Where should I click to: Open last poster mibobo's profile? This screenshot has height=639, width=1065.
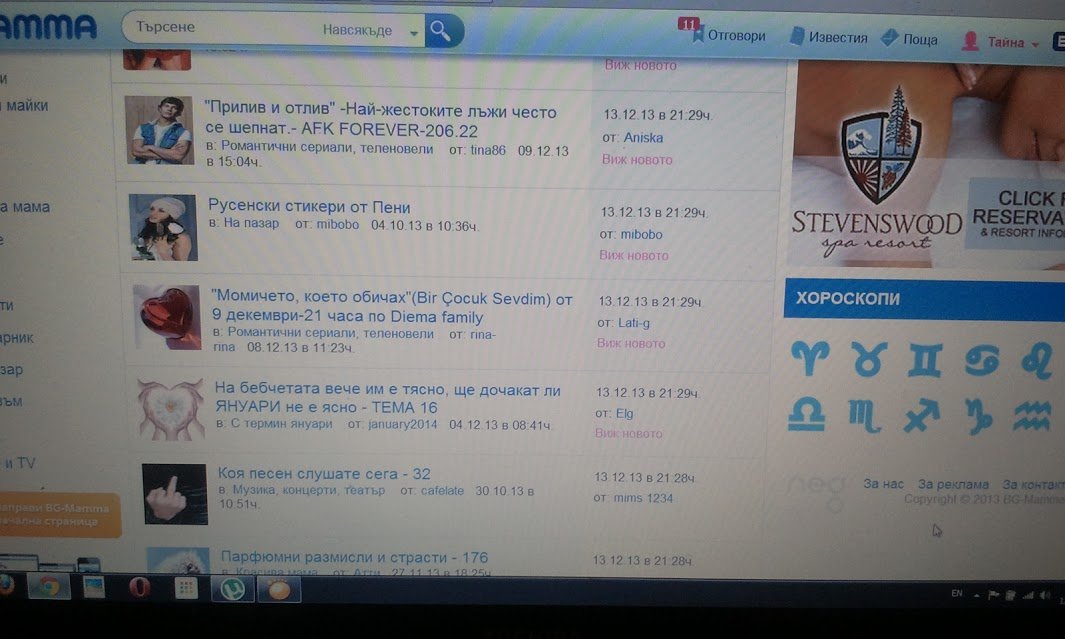641,234
